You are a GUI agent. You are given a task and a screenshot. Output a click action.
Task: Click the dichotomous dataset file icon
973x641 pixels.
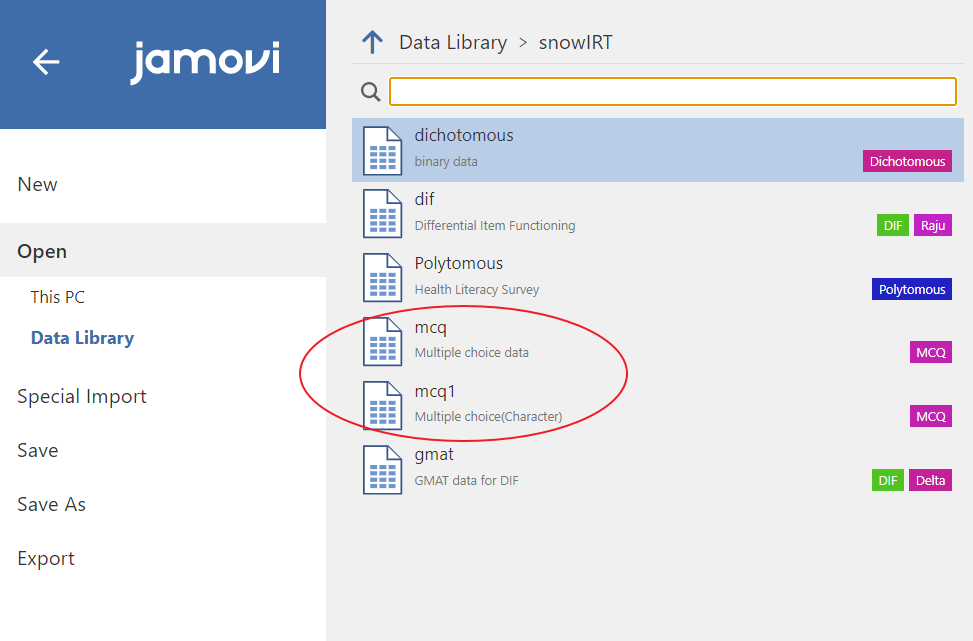[382, 150]
